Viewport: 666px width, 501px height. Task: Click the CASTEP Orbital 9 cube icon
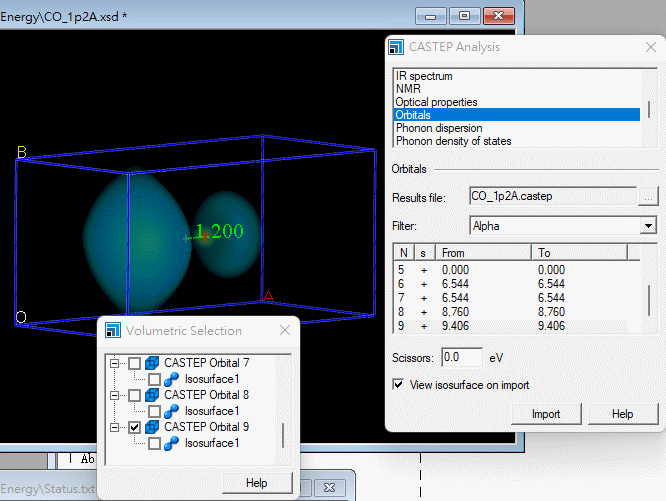(153, 427)
